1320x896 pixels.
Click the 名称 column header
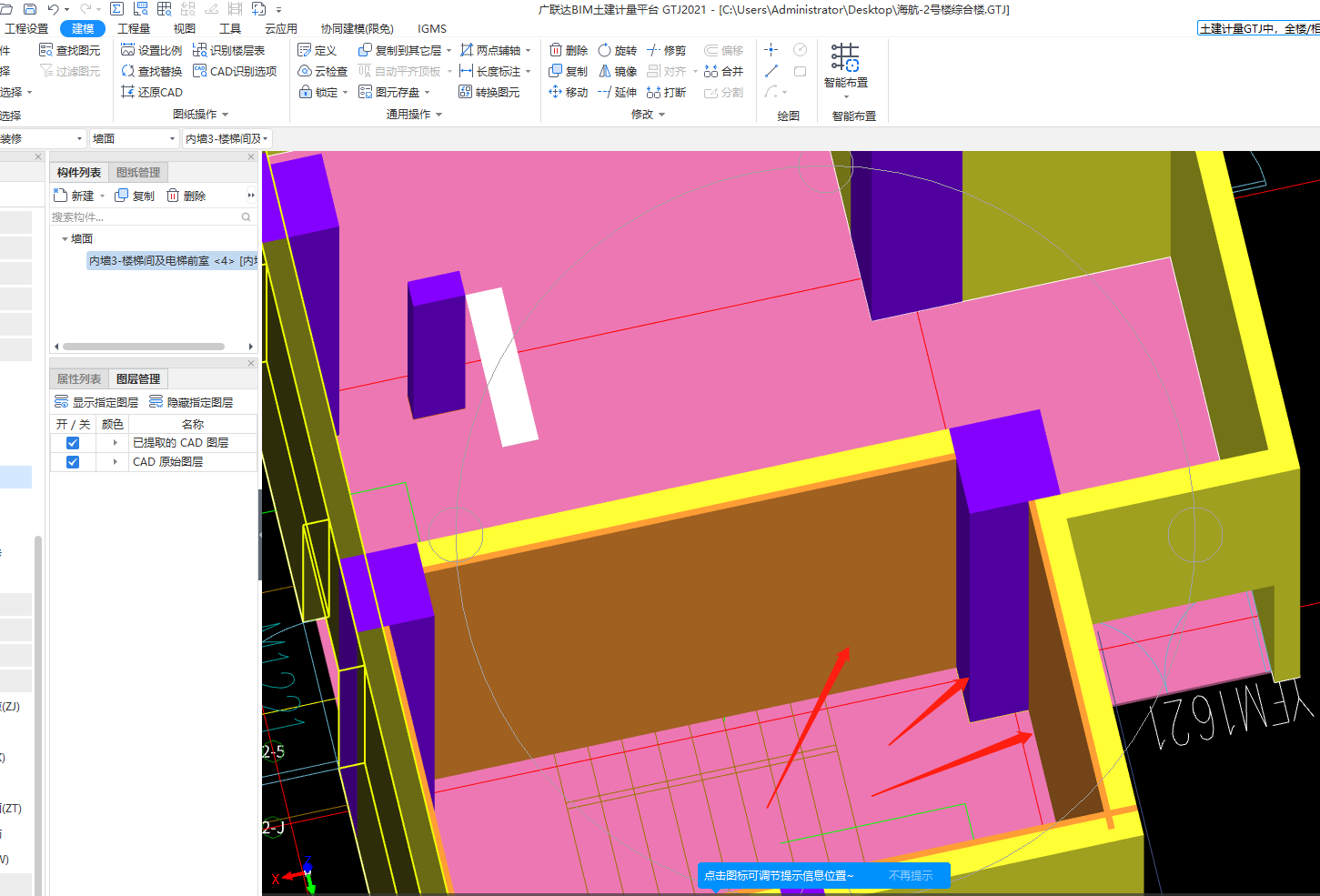coord(193,424)
